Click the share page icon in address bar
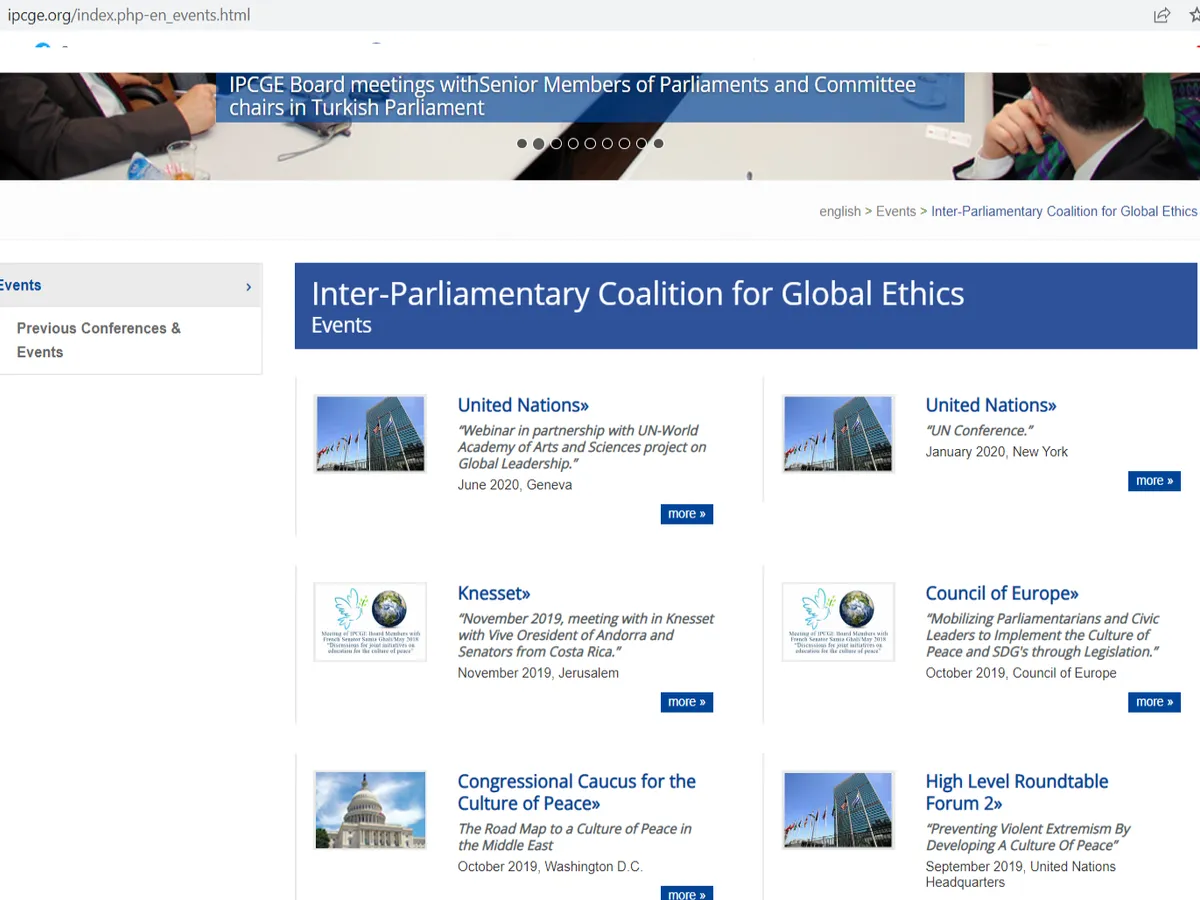The image size is (1200, 900). pos(1162,15)
